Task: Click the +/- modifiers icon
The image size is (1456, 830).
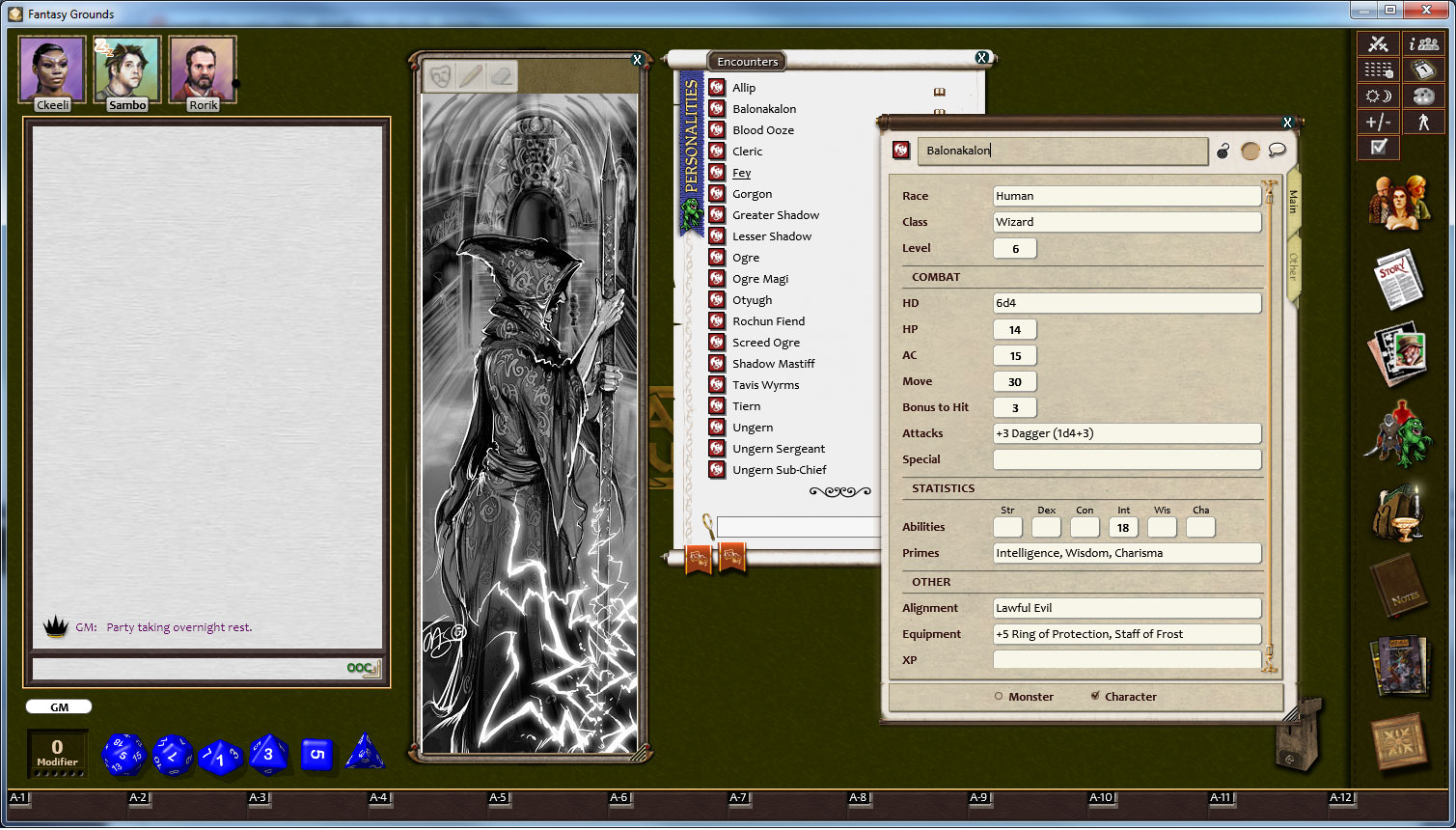Action: coord(1379,122)
